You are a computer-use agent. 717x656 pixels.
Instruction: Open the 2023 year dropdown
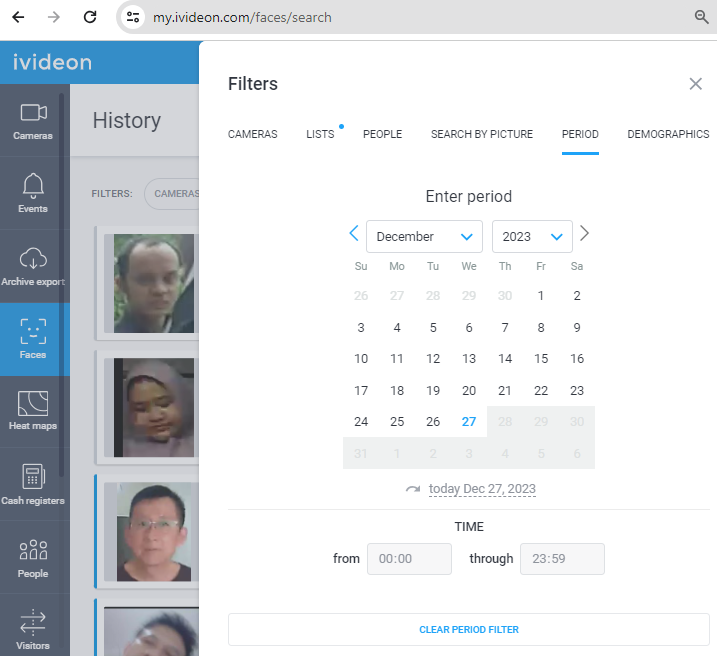click(x=532, y=236)
